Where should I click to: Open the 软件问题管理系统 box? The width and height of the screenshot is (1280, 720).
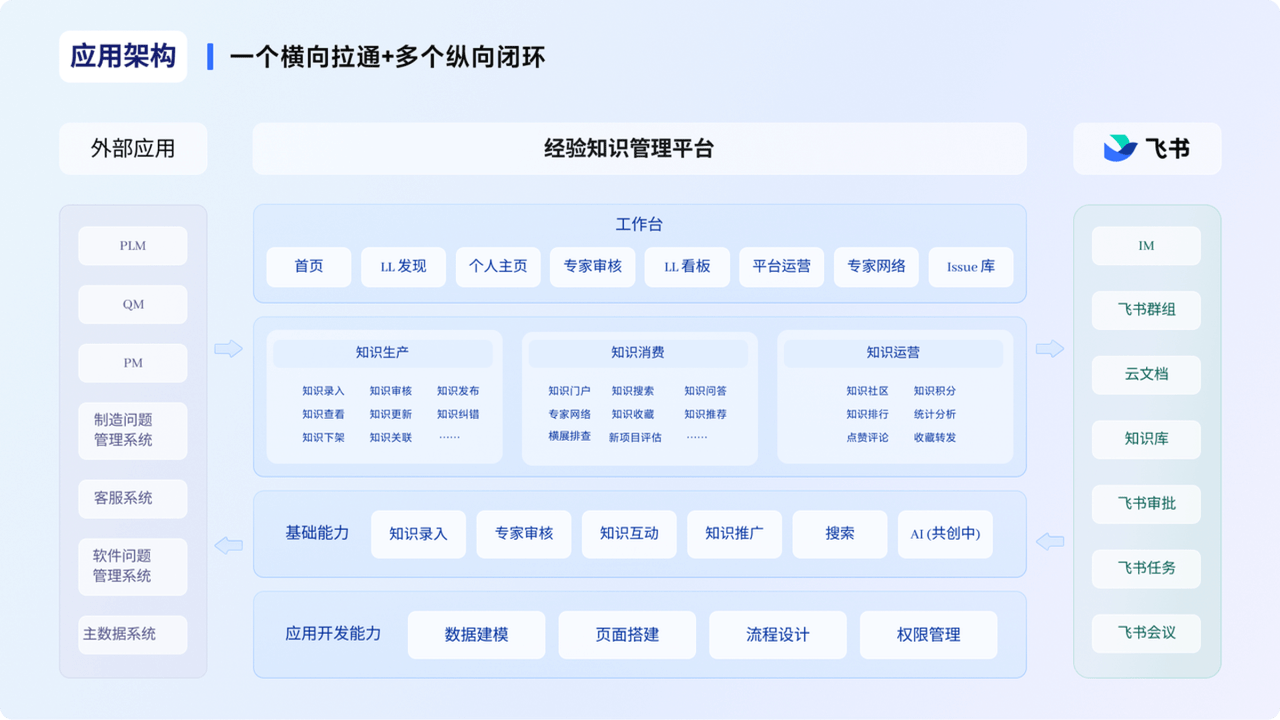coord(133,566)
